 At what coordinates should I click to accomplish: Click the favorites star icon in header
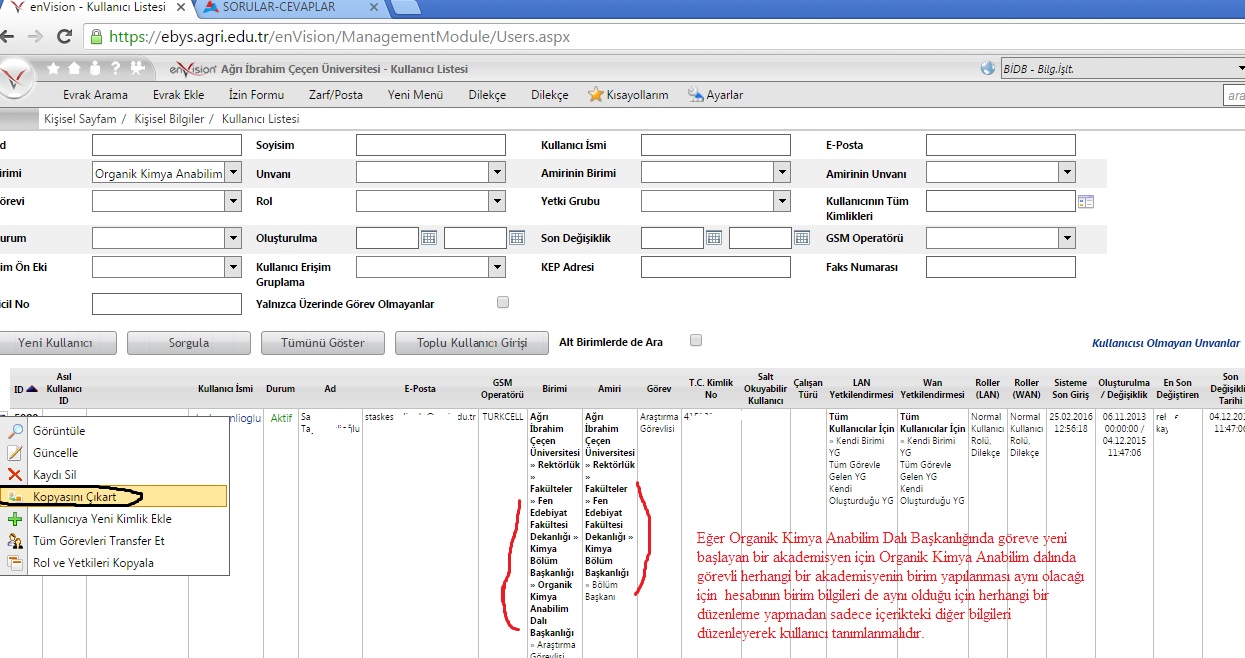tap(53, 69)
